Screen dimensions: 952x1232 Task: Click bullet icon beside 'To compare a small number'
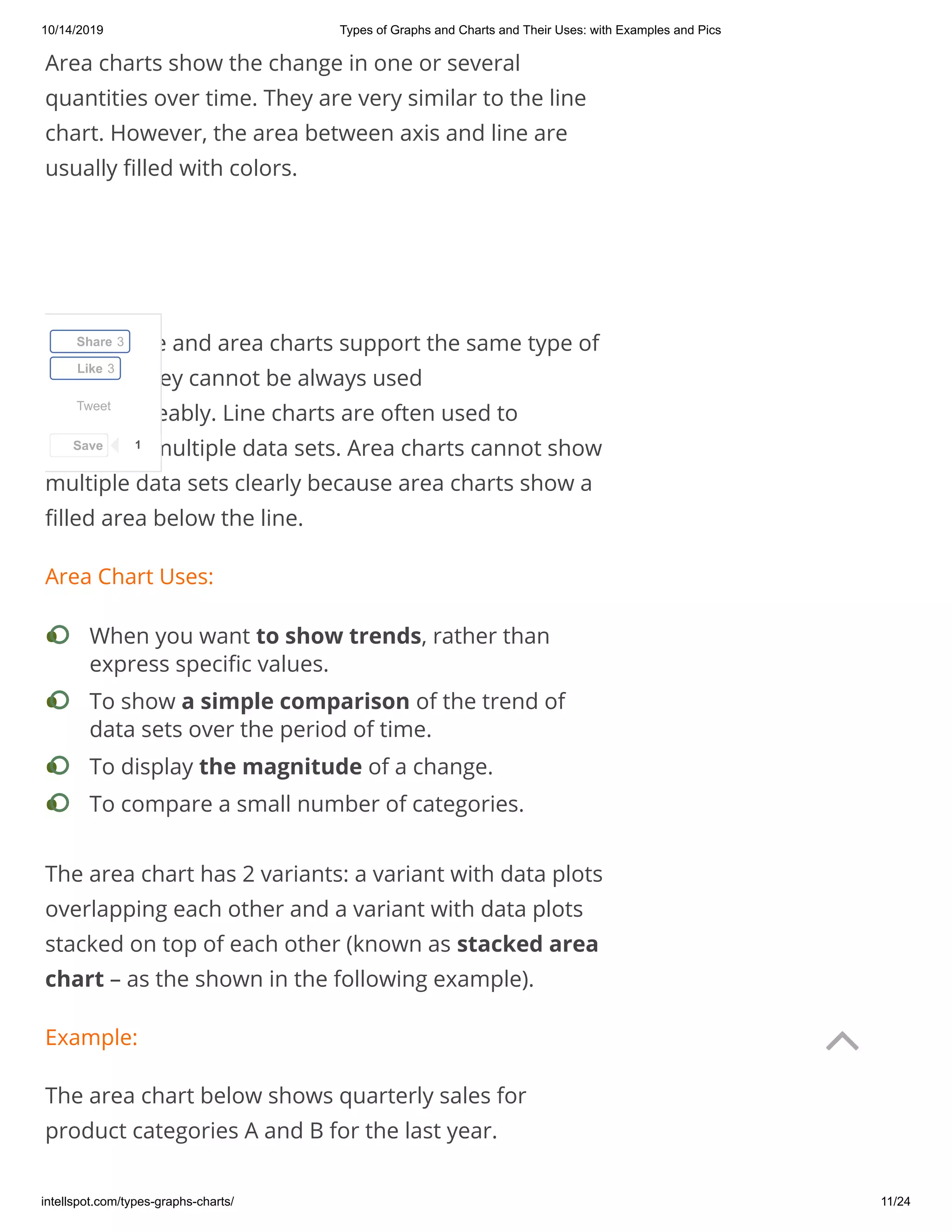pos(58,803)
